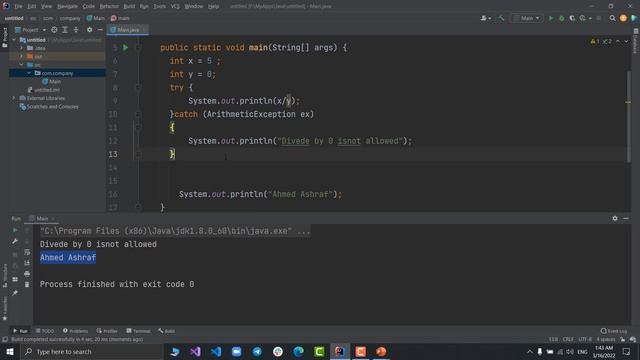Open profiler run options dropdown arrow
This screenshot has width=640, height=360.
click(x=590, y=18)
